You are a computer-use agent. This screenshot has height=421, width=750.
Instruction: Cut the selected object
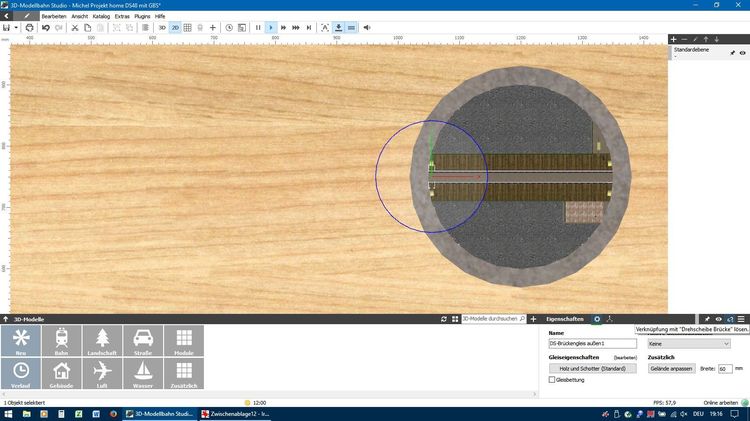pos(75,28)
